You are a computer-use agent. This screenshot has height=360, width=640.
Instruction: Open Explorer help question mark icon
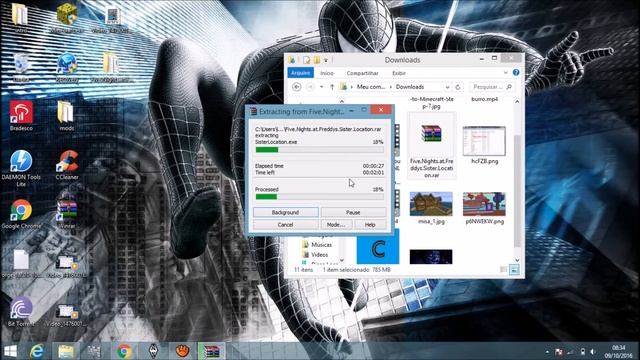point(516,72)
